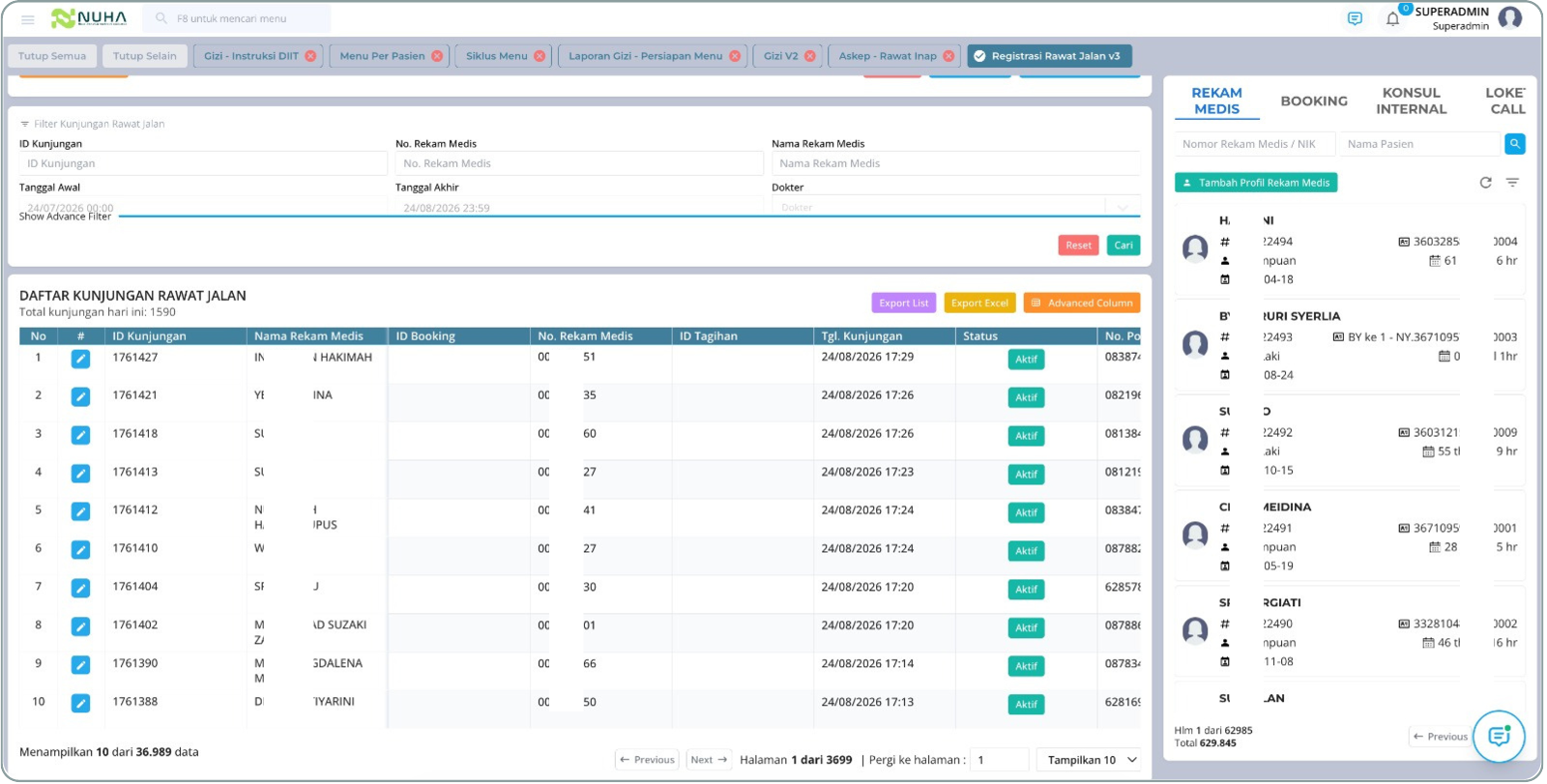This screenshot has width=1547, height=784.
Task: Close the Siklus Menu tab
Action: [x=540, y=56]
